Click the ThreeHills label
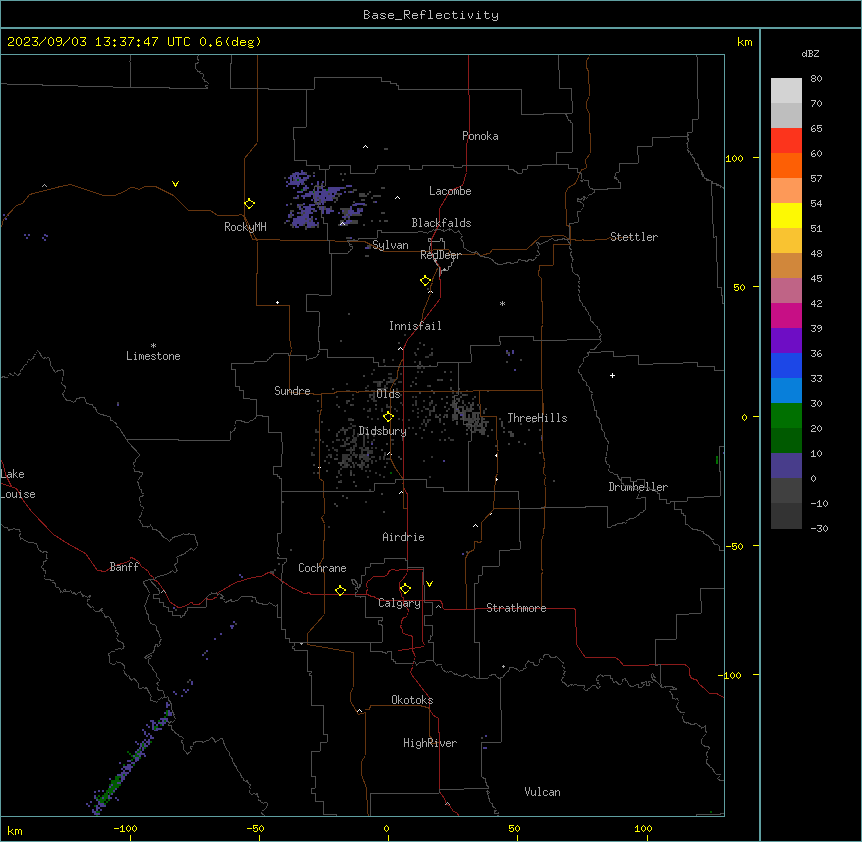This screenshot has width=862, height=842. (537, 418)
